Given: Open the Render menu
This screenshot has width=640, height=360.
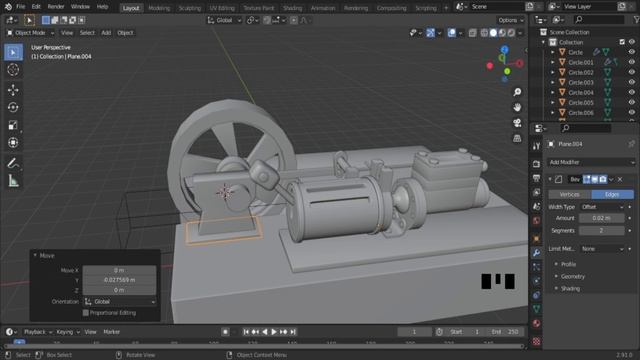Looking at the screenshot, I should point(56,7).
